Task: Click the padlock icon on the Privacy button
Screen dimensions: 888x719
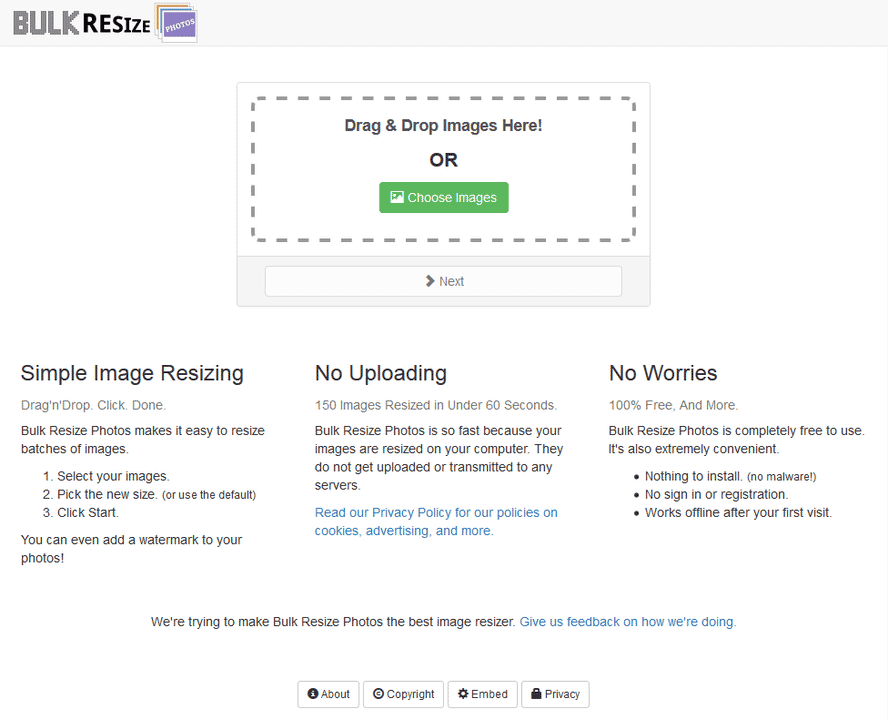Action: [x=536, y=694]
